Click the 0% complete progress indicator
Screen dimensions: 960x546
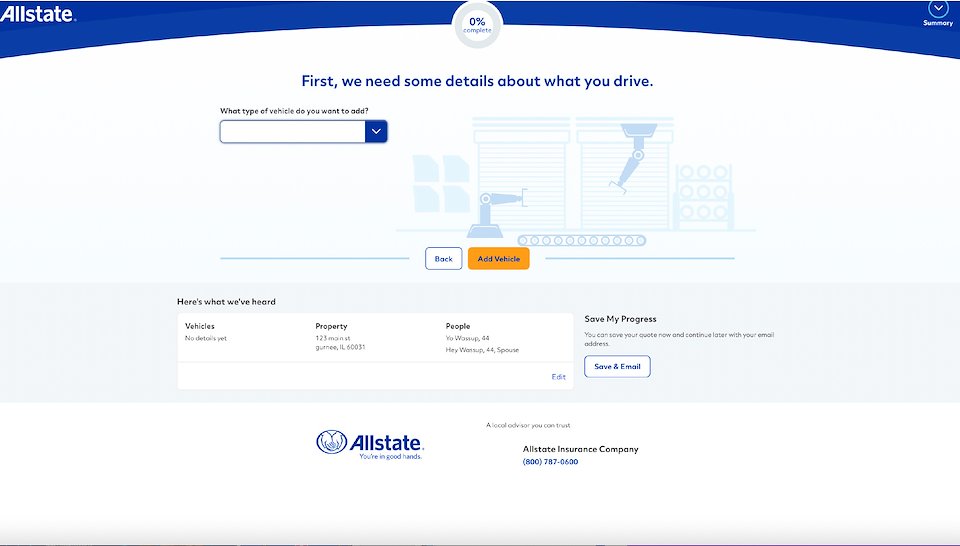(x=477, y=24)
